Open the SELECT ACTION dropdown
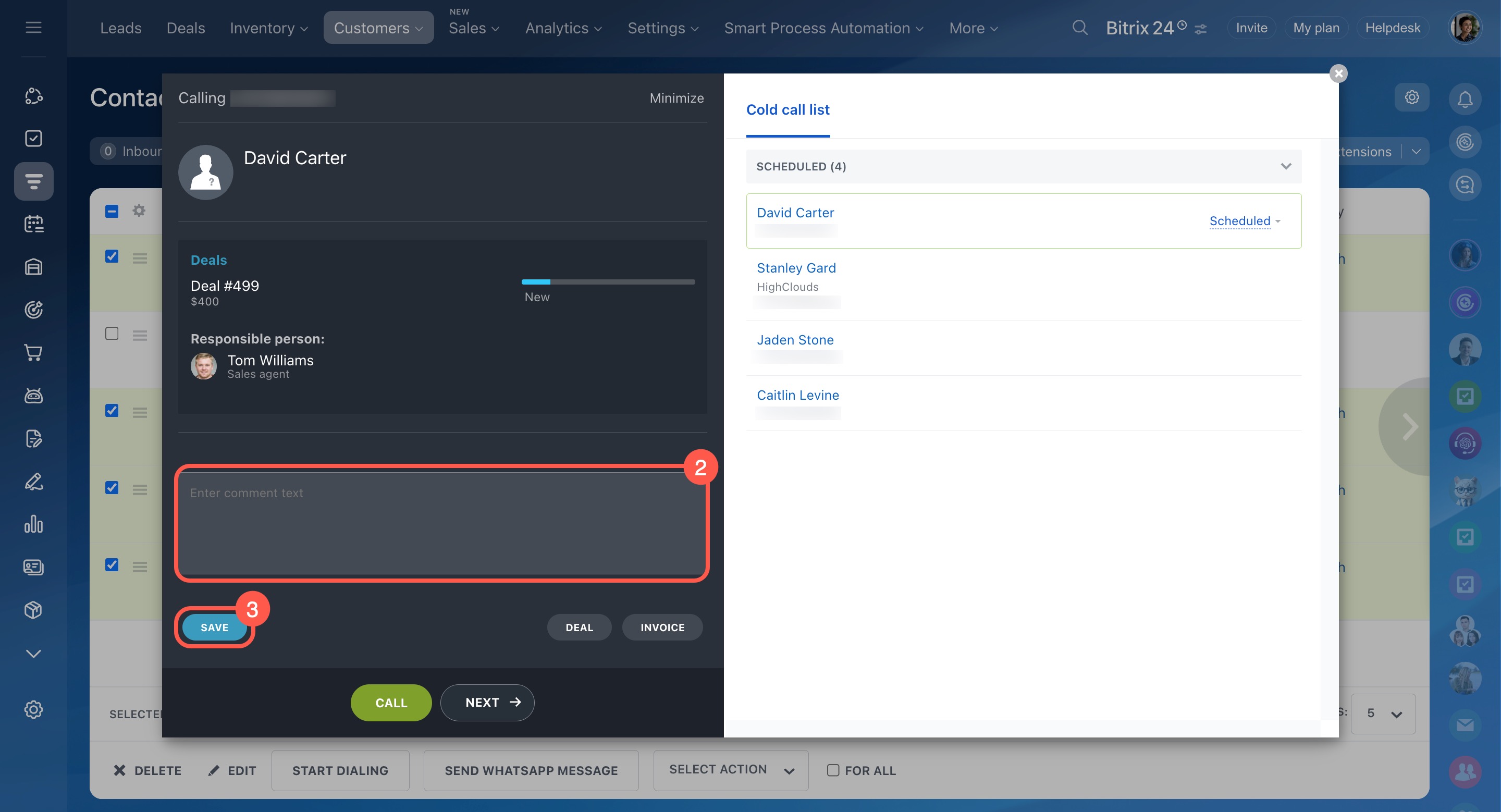Viewport: 1501px width, 812px height. point(730,769)
